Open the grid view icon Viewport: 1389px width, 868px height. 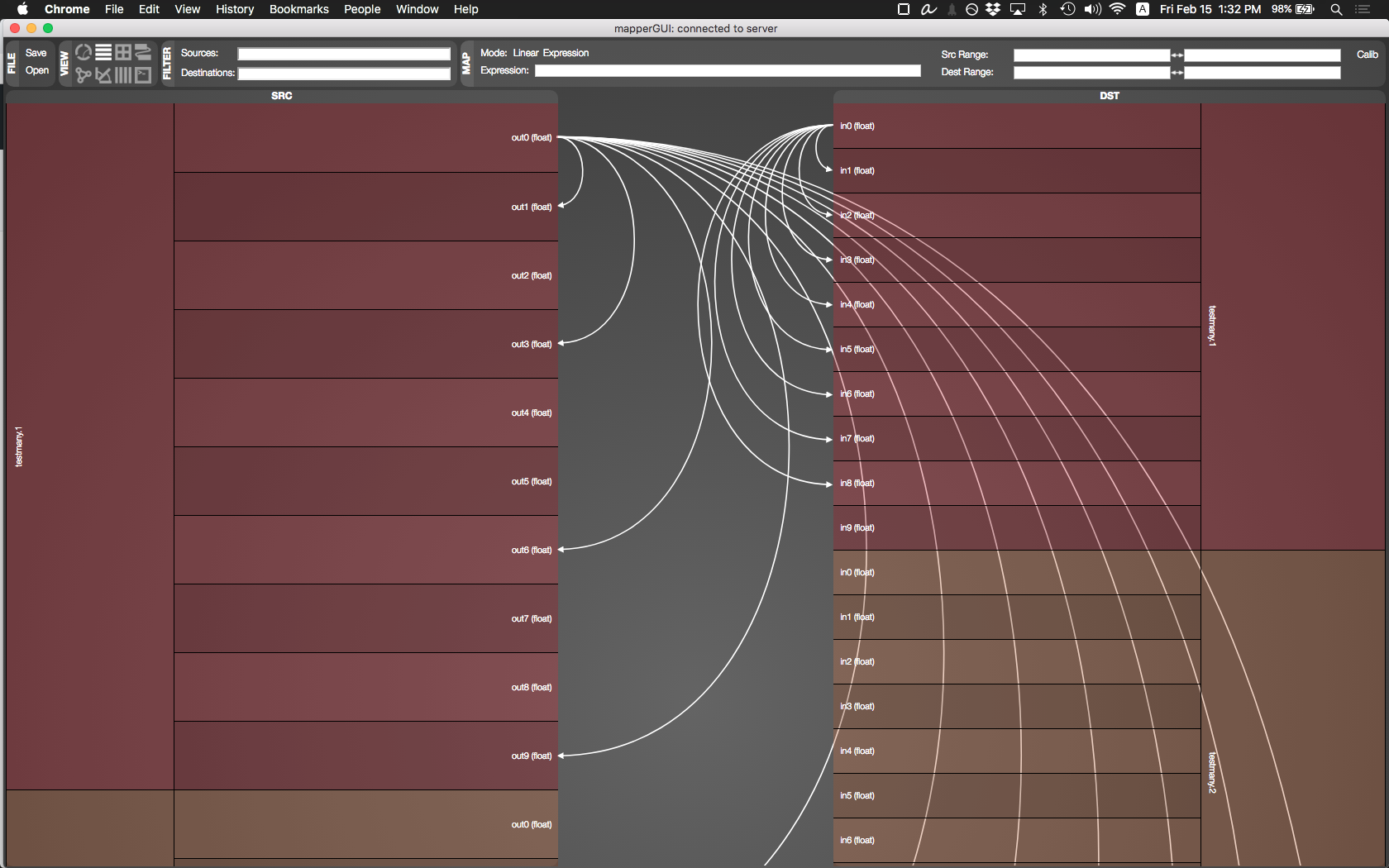[x=123, y=52]
